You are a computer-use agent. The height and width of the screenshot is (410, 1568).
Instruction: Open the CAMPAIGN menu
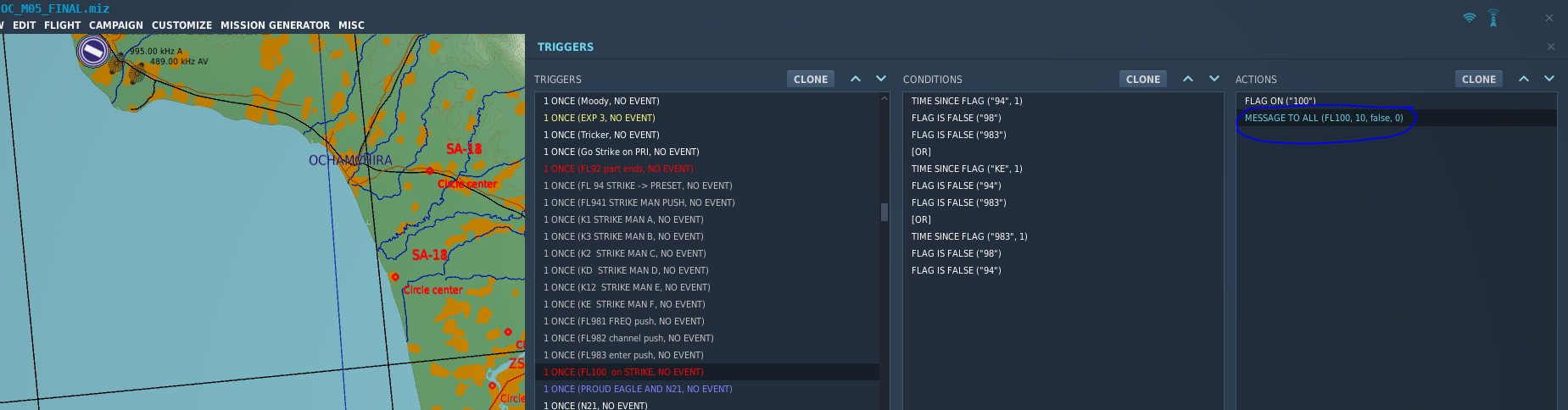[116, 25]
